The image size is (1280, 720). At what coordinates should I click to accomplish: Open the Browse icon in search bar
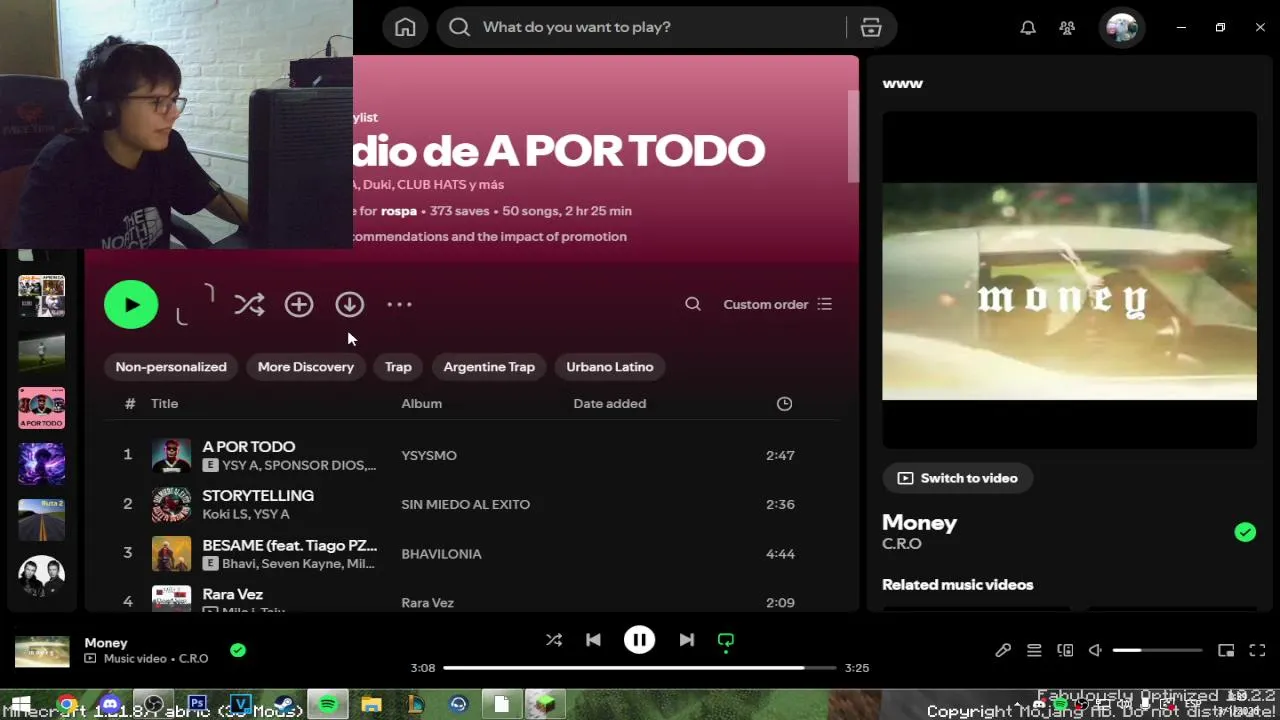[x=871, y=27]
